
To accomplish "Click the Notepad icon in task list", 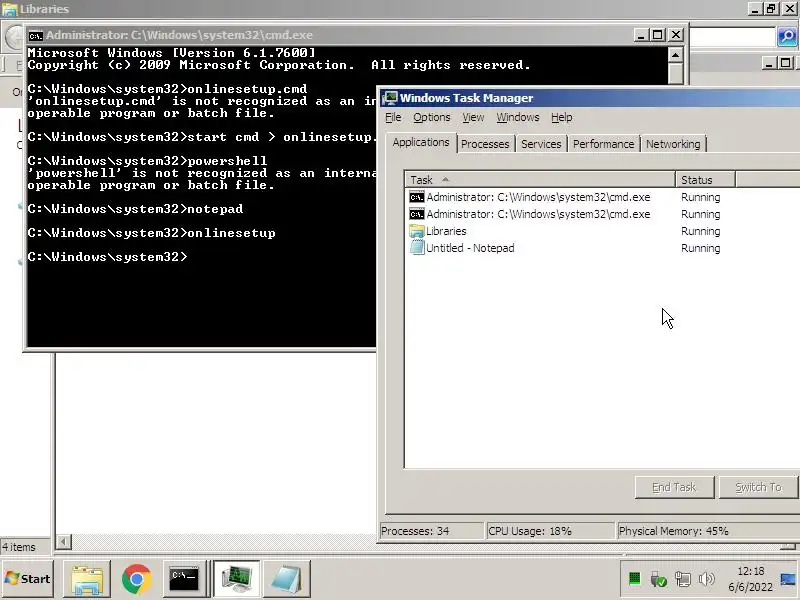I will tap(417, 248).
